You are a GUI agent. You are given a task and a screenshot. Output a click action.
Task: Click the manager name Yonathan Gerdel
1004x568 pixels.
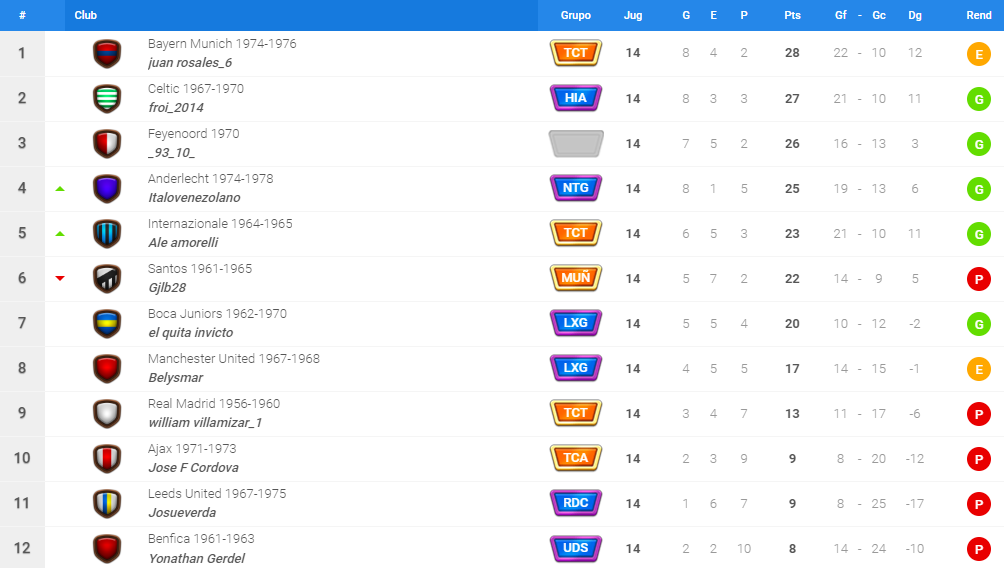pyautogui.click(x=196, y=558)
